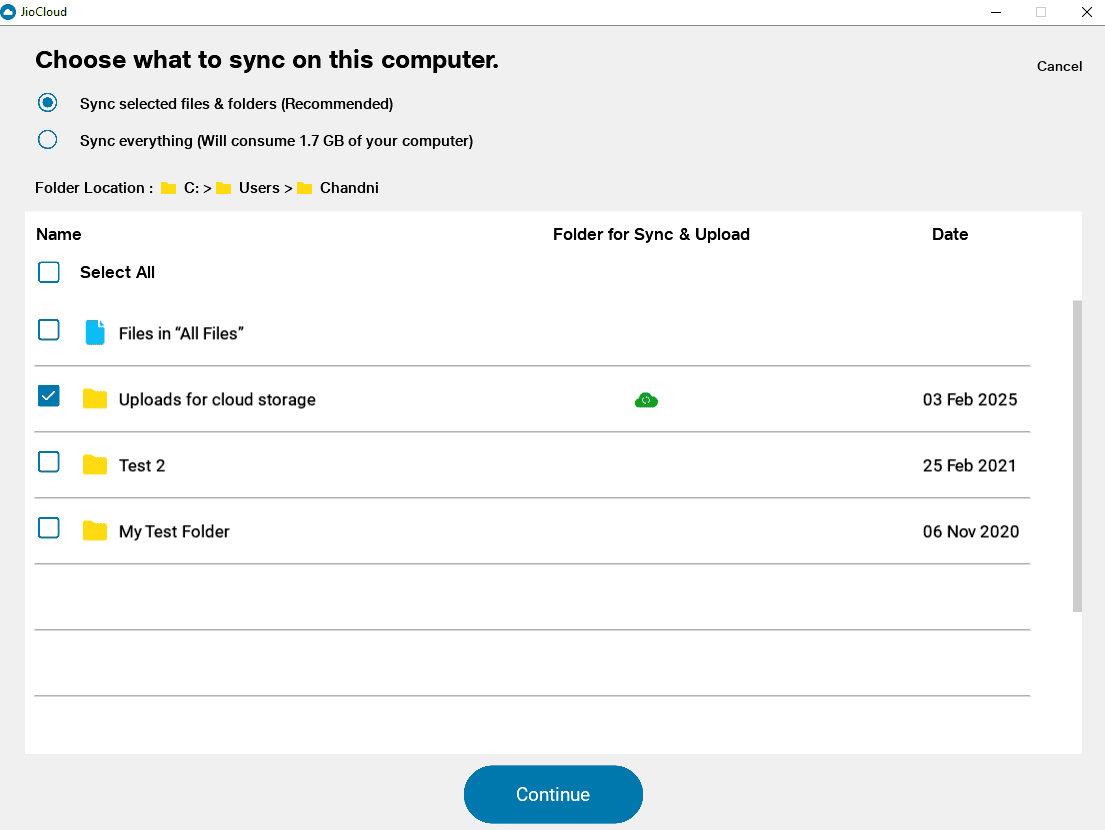Choose Sync selected files & folders option
Screen dimensions: 1105x830
coord(47,103)
